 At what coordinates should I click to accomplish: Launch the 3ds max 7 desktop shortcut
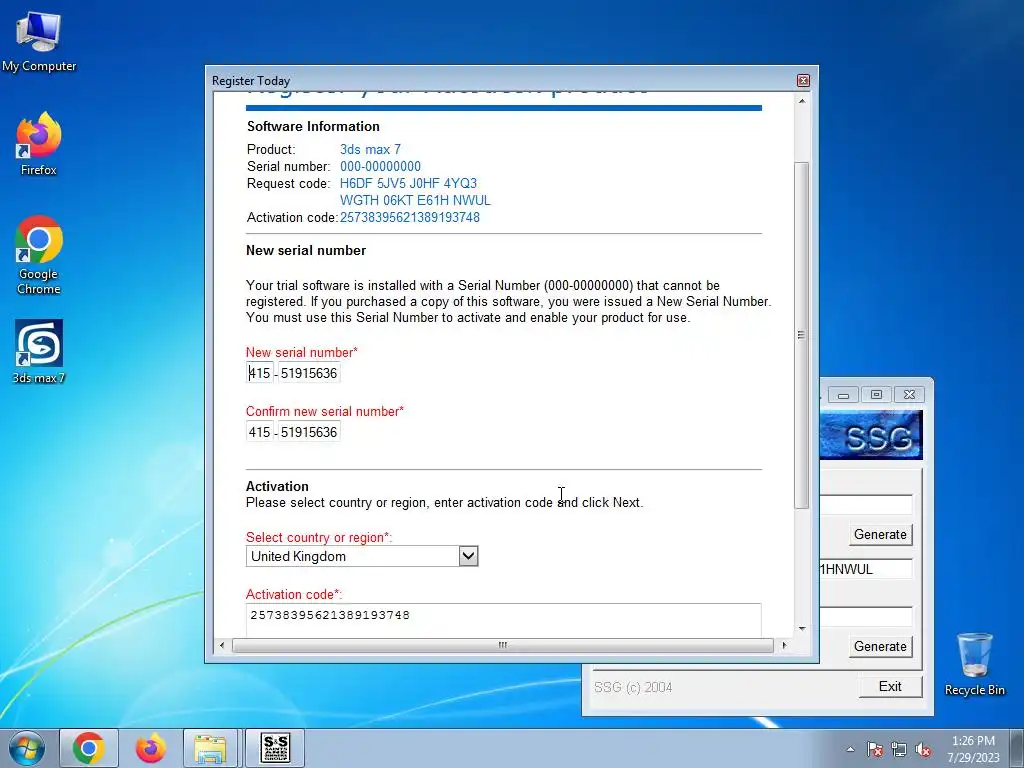click(x=39, y=351)
